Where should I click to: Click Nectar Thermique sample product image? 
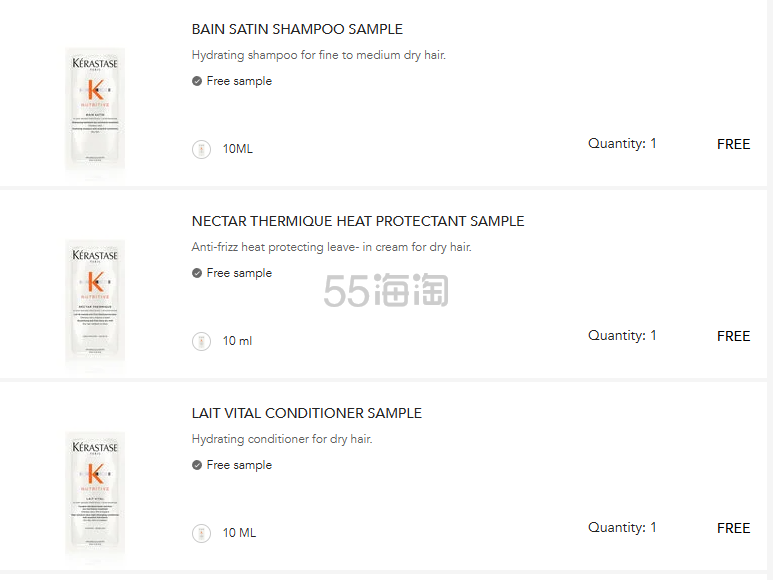pyautogui.click(x=95, y=301)
